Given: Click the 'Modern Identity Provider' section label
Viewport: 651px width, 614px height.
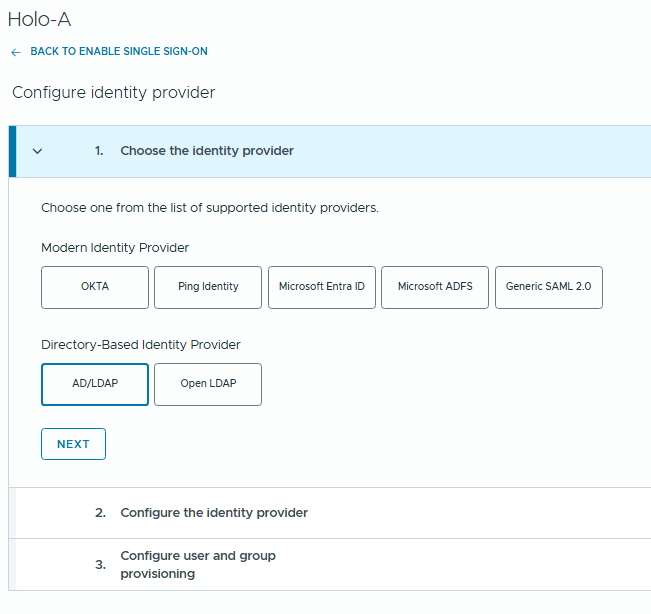Looking at the screenshot, I should click(x=115, y=248).
